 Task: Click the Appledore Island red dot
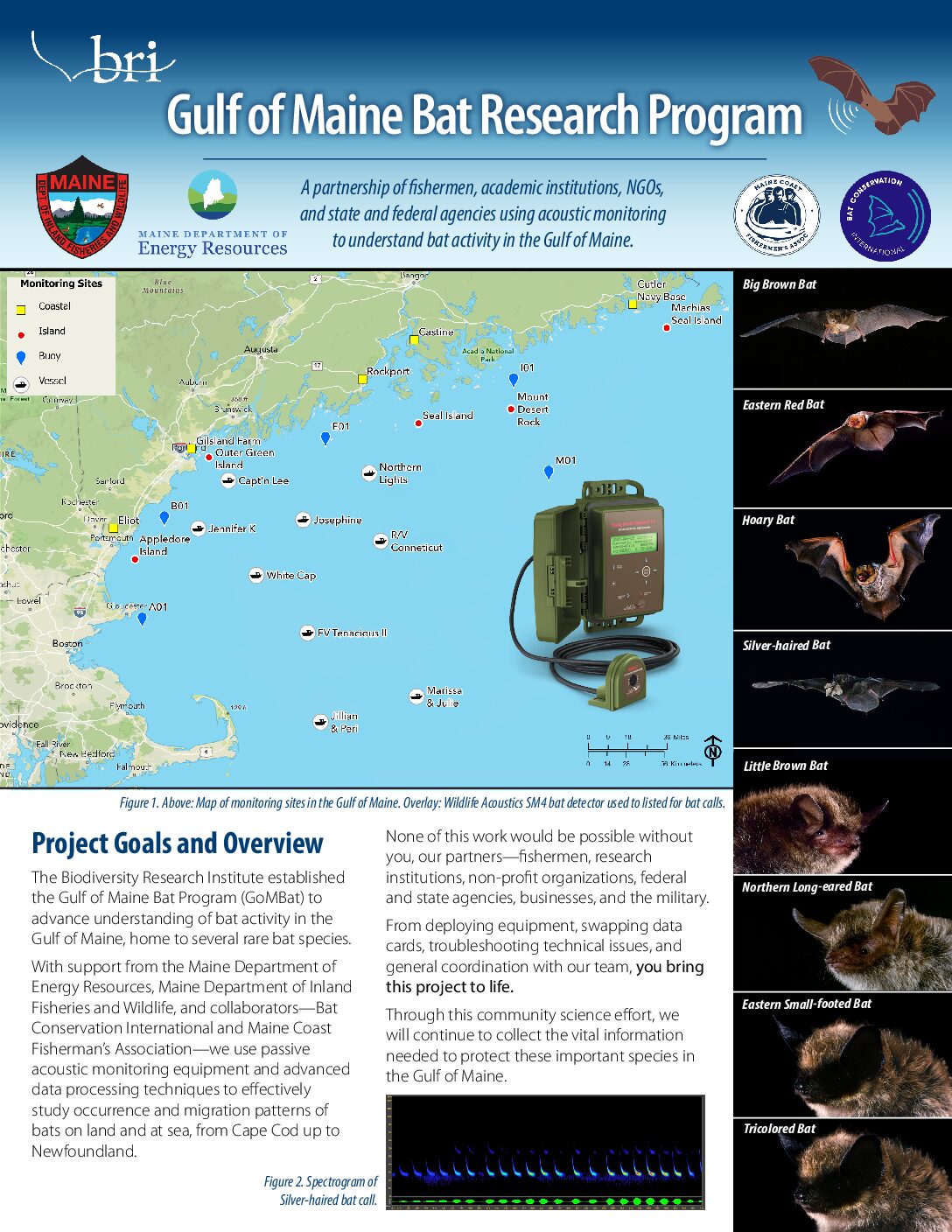click(135, 559)
